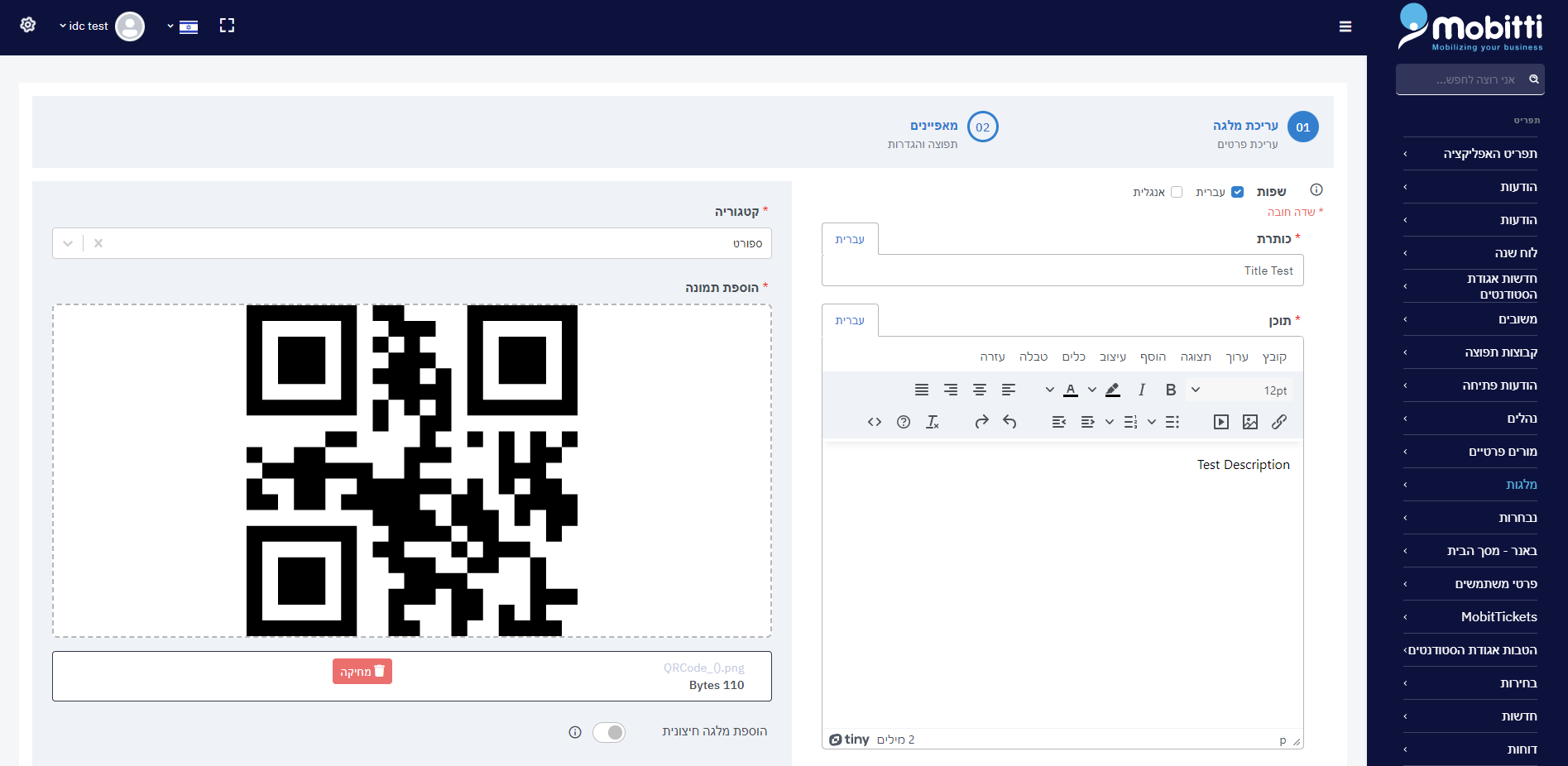The image size is (1568, 766).
Task: Open the קטגוריה dropdown chevron
Action: (x=68, y=243)
